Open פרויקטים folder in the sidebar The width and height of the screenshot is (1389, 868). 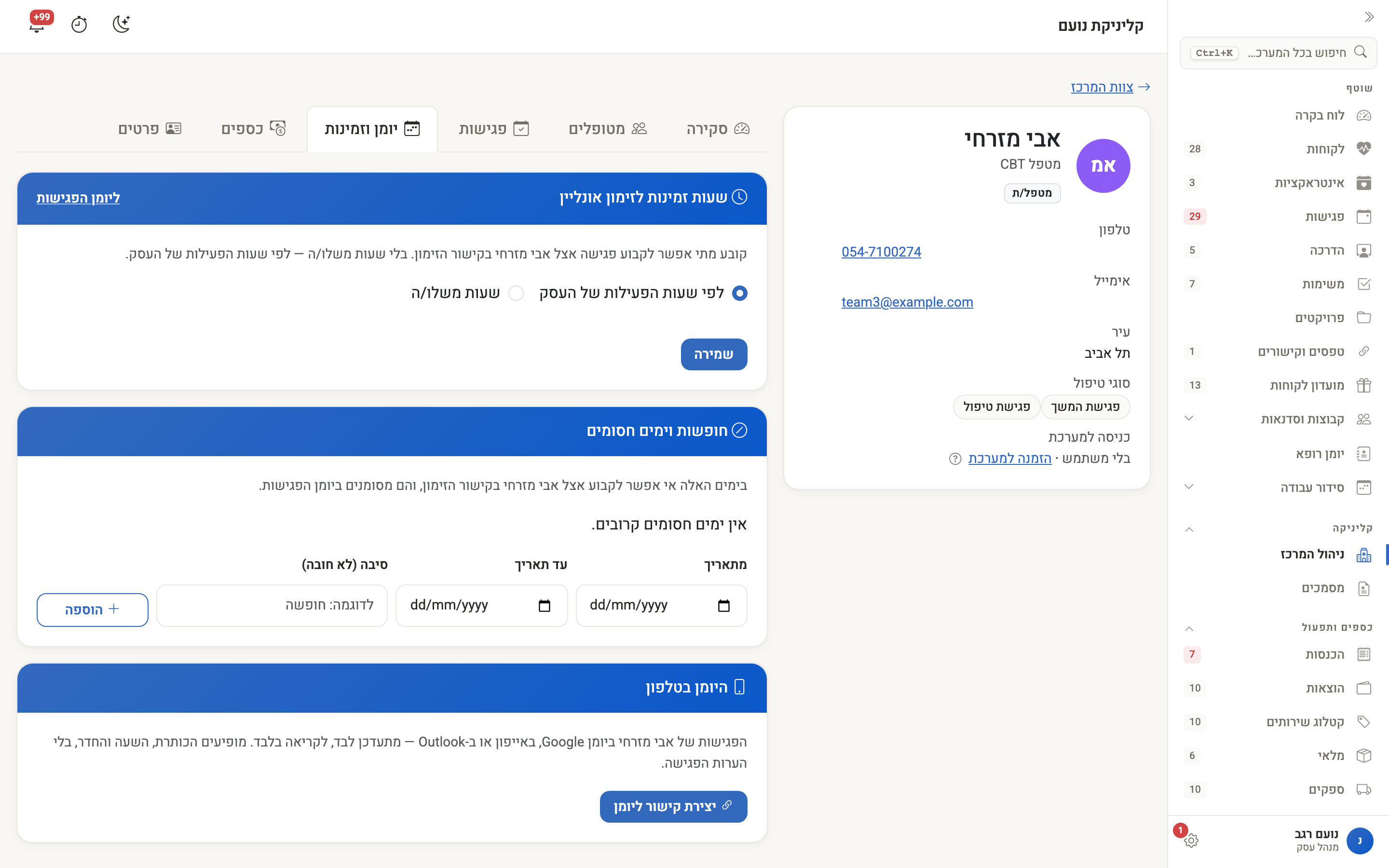click(1278, 317)
